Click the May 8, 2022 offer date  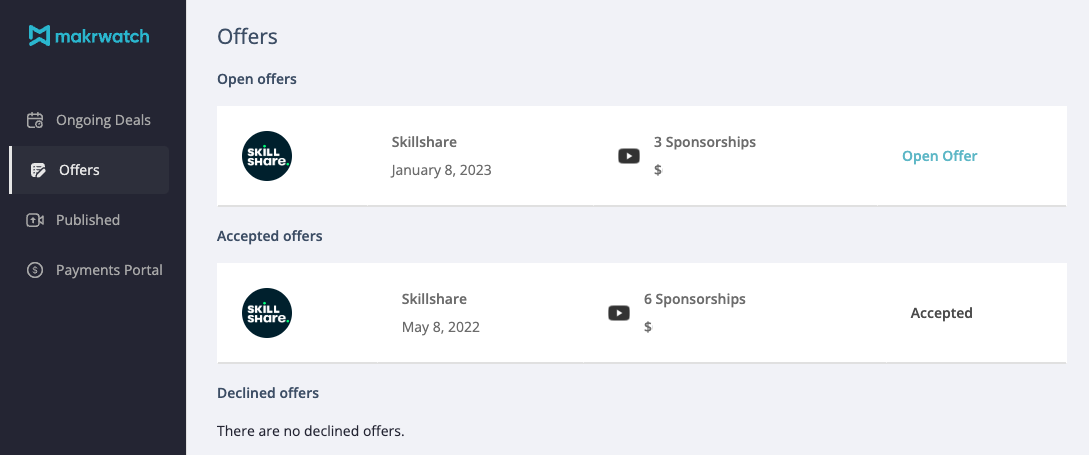[440, 327]
